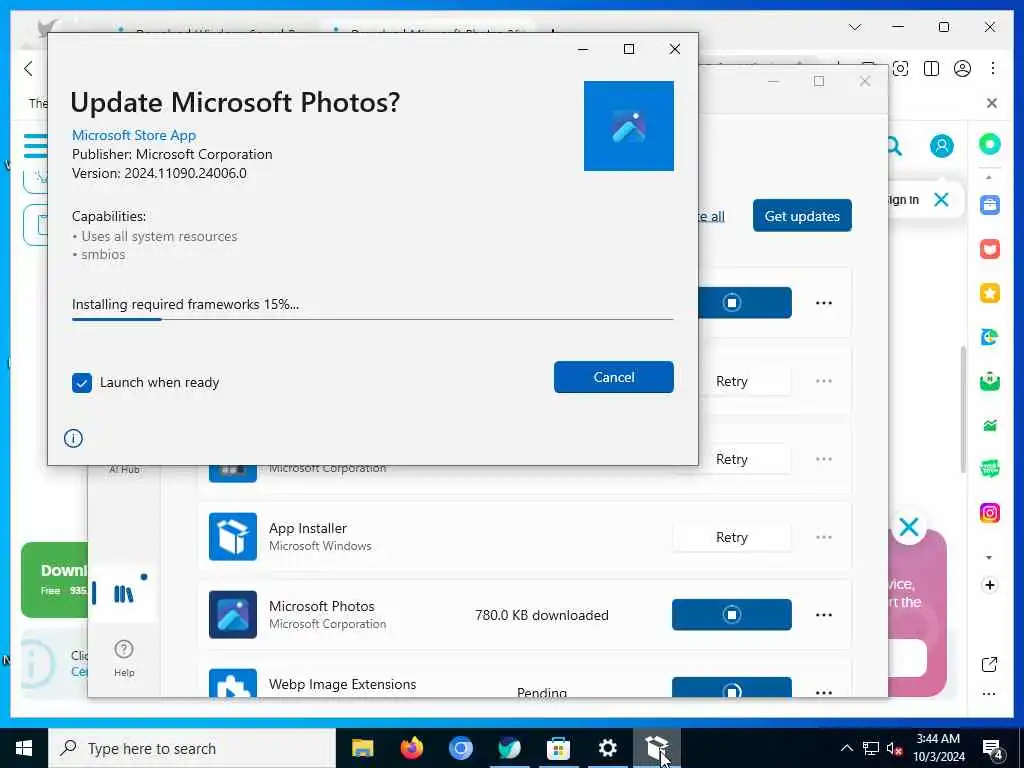Image resolution: width=1024 pixels, height=768 pixels.
Task: Open the browser three-dot menu
Action: click(x=993, y=69)
